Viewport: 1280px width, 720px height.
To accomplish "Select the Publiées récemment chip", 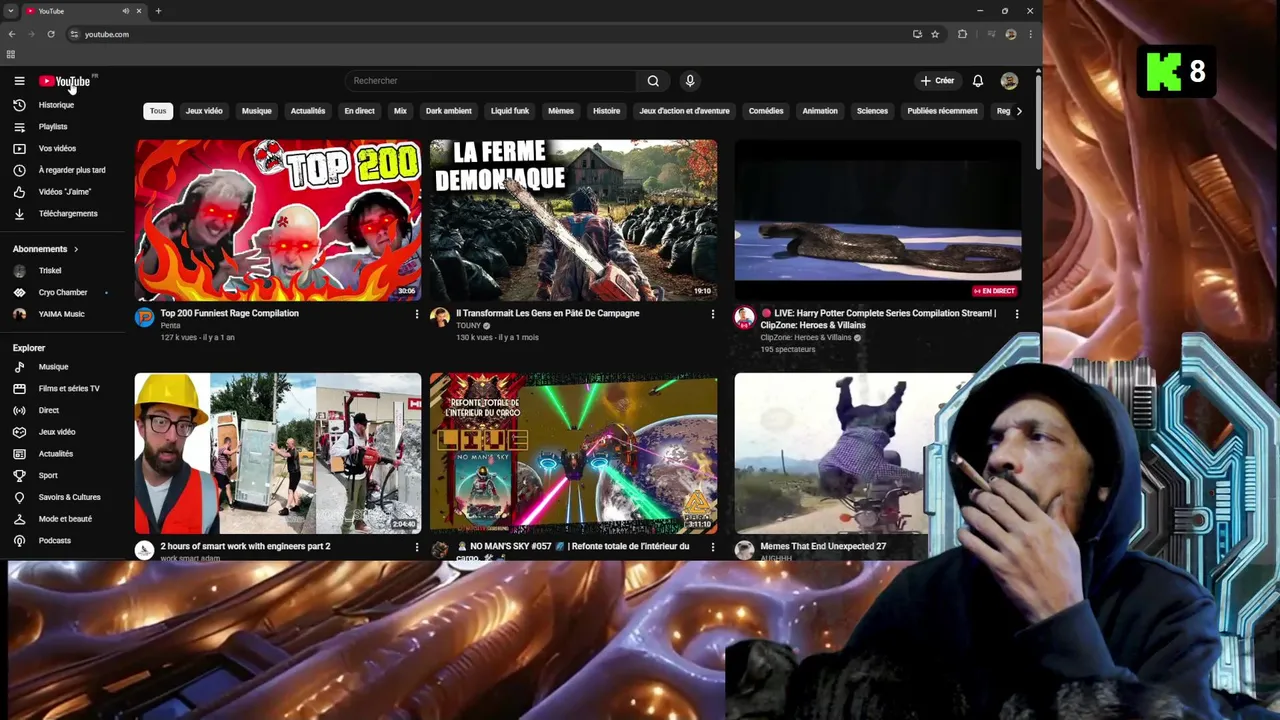I will click(x=942, y=111).
